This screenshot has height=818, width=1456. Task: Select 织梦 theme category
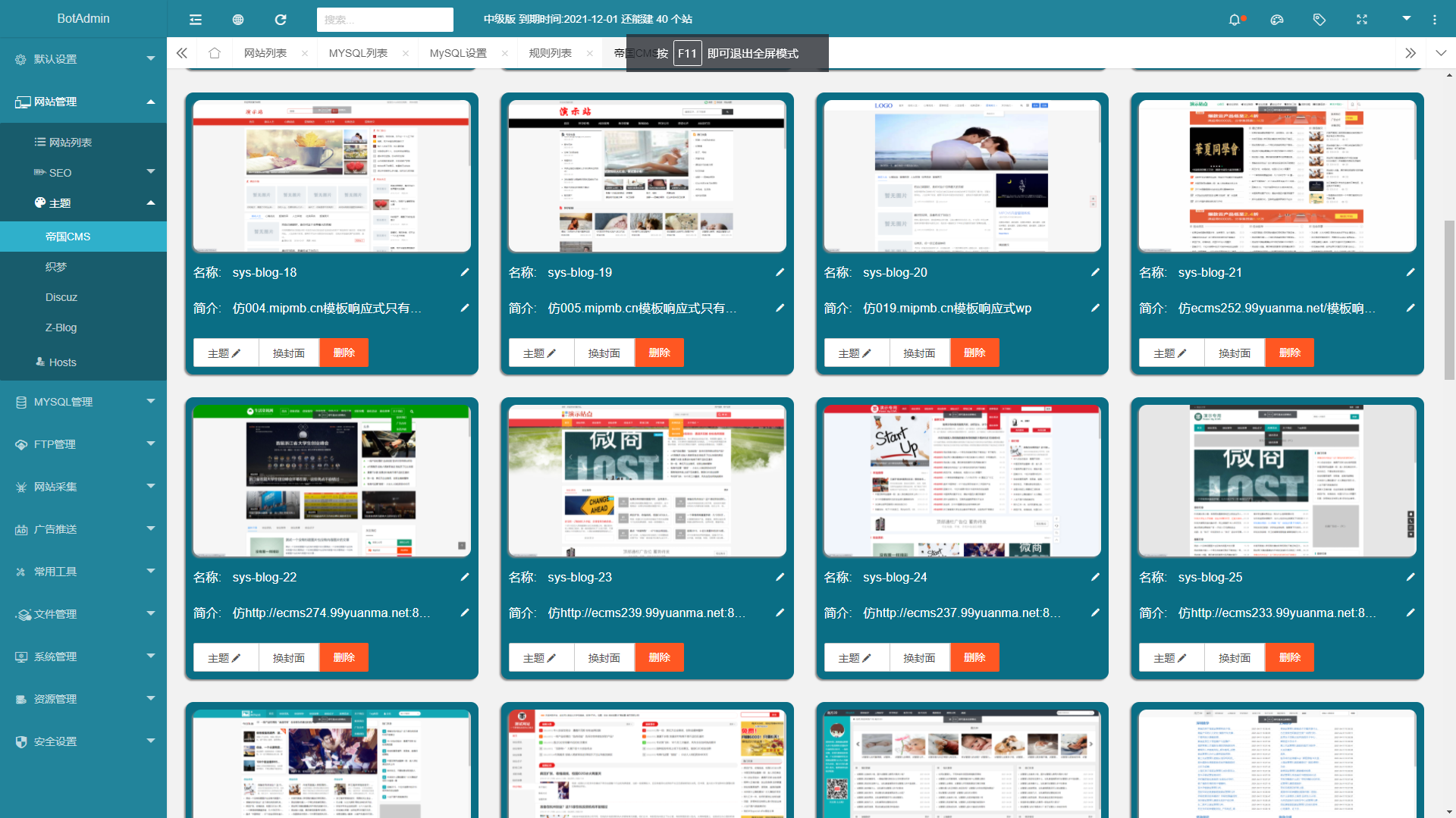click(83, 267)
